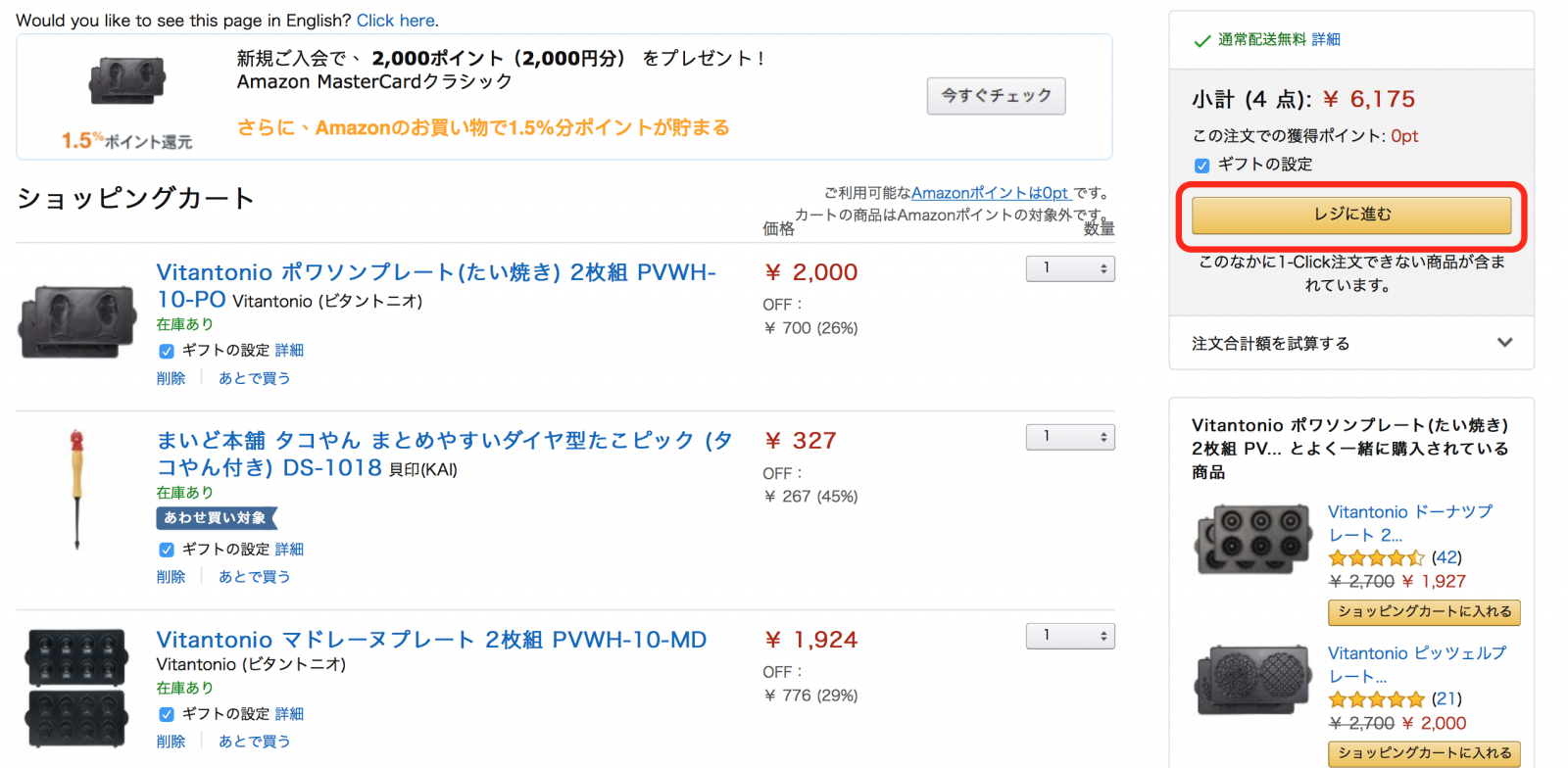Click レジに進む checkout button
The image size is (1568, 768).
point(1351,215)
